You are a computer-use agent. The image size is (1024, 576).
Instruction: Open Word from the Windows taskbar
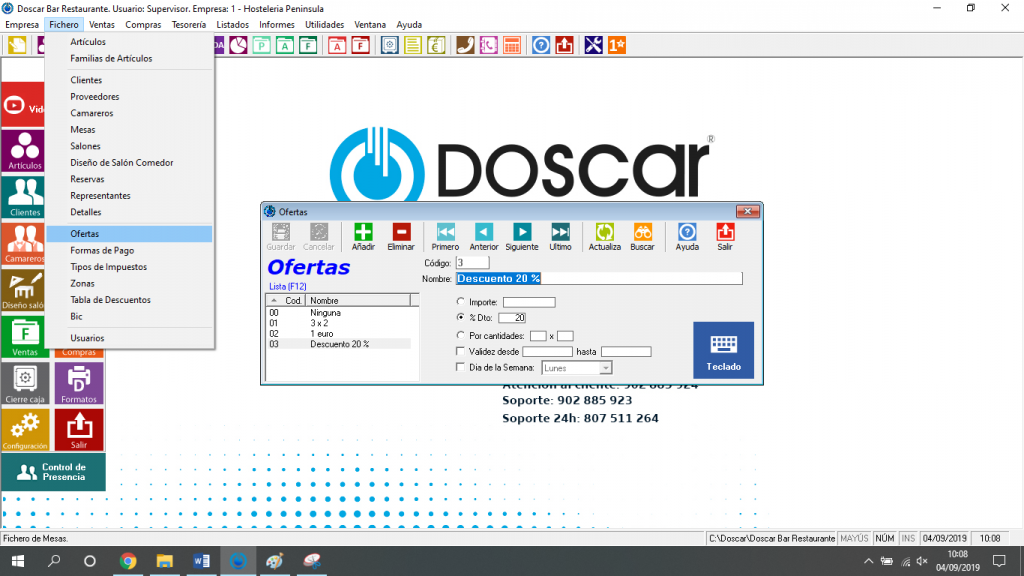[201, 561]
